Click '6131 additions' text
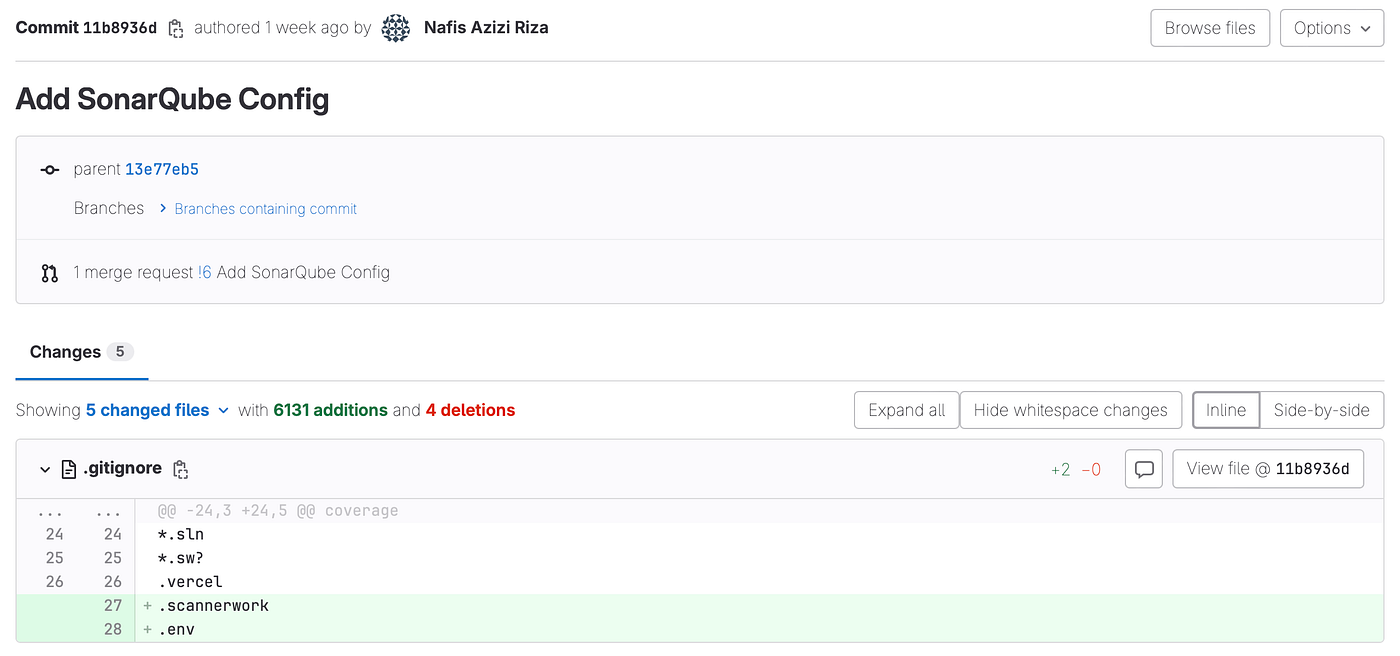 tap(330, 410)
